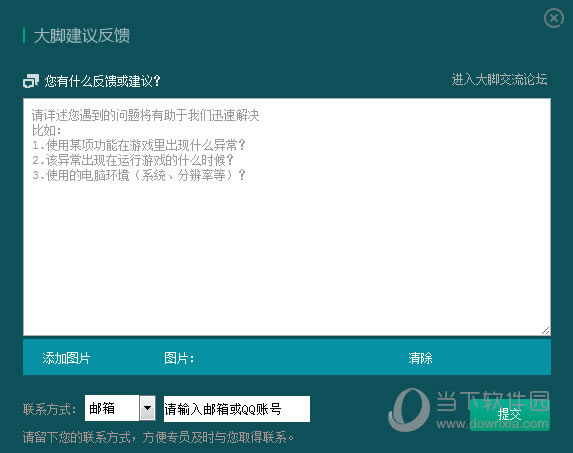Click the feedback windows icon beside the heading
The height and width of the screenshot is (453, 573).
point(31,81)
